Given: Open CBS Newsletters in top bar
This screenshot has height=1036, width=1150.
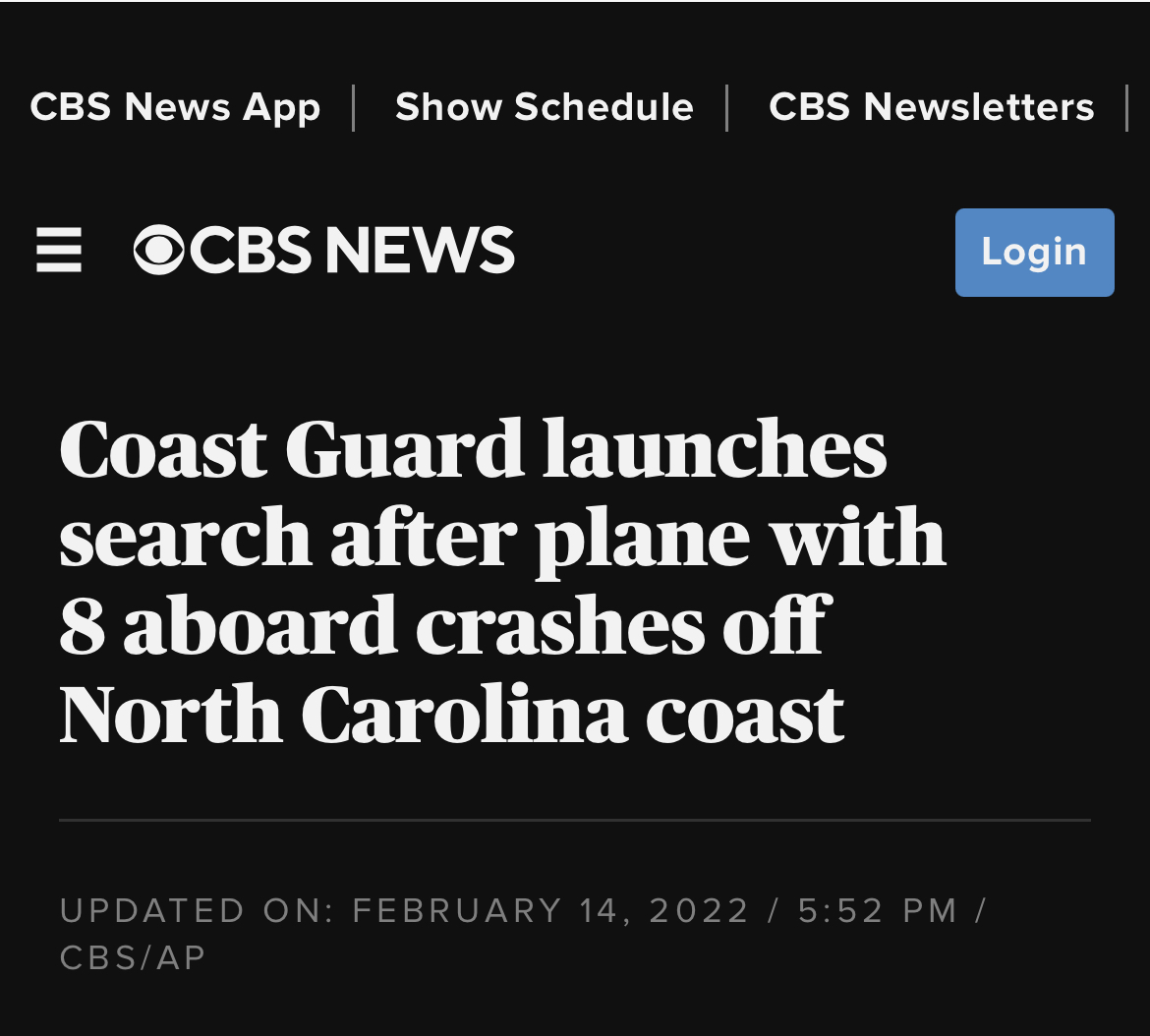Looking at the screenshot, I should [x=931, y=107].
